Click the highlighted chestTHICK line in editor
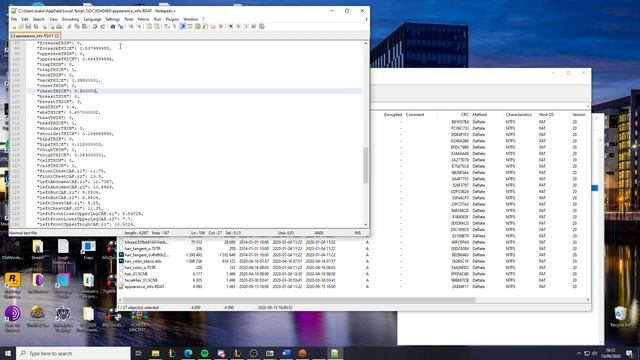640x360 pixels. coord(194,91)
